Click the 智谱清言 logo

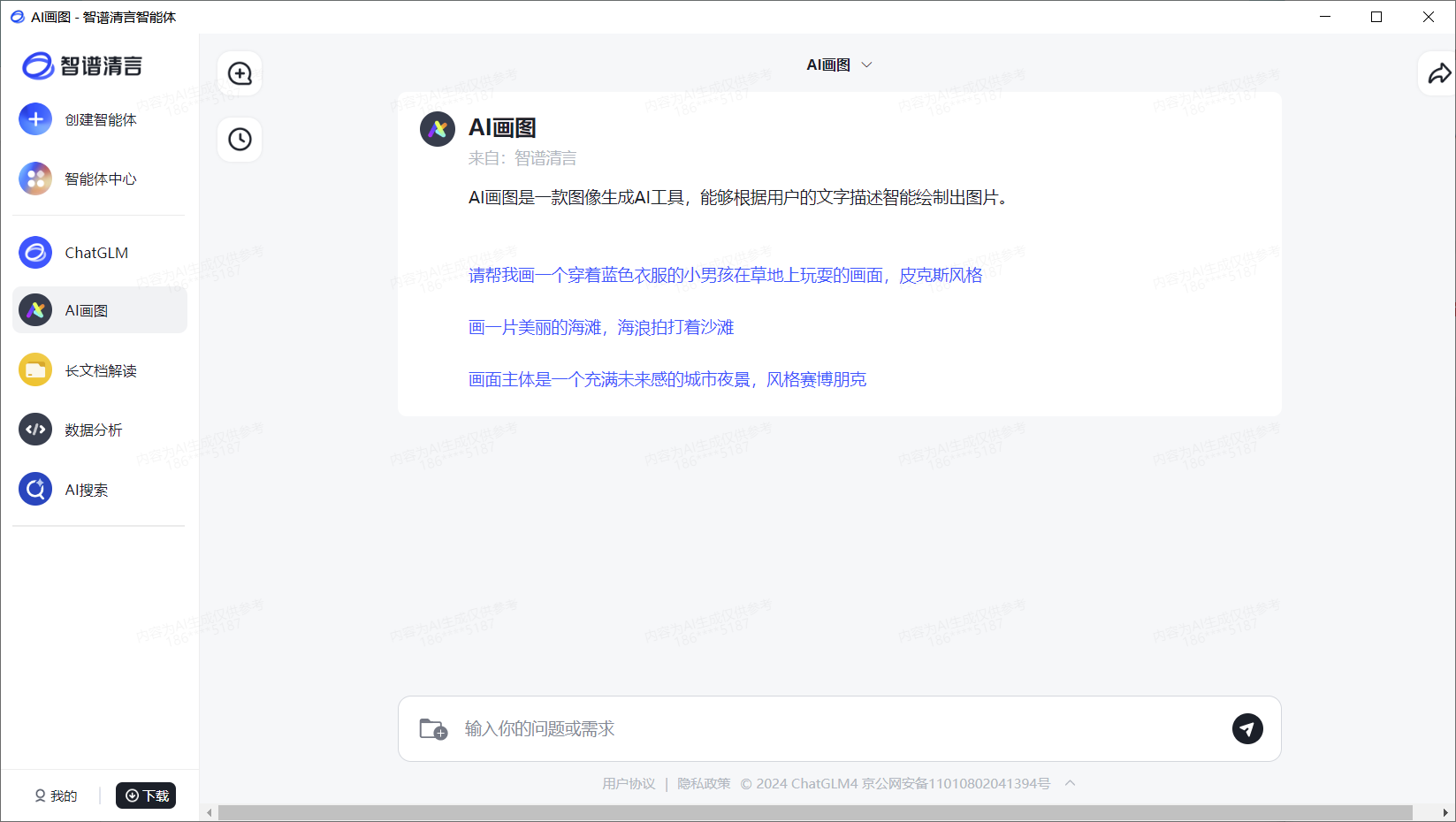pos(82,65)
